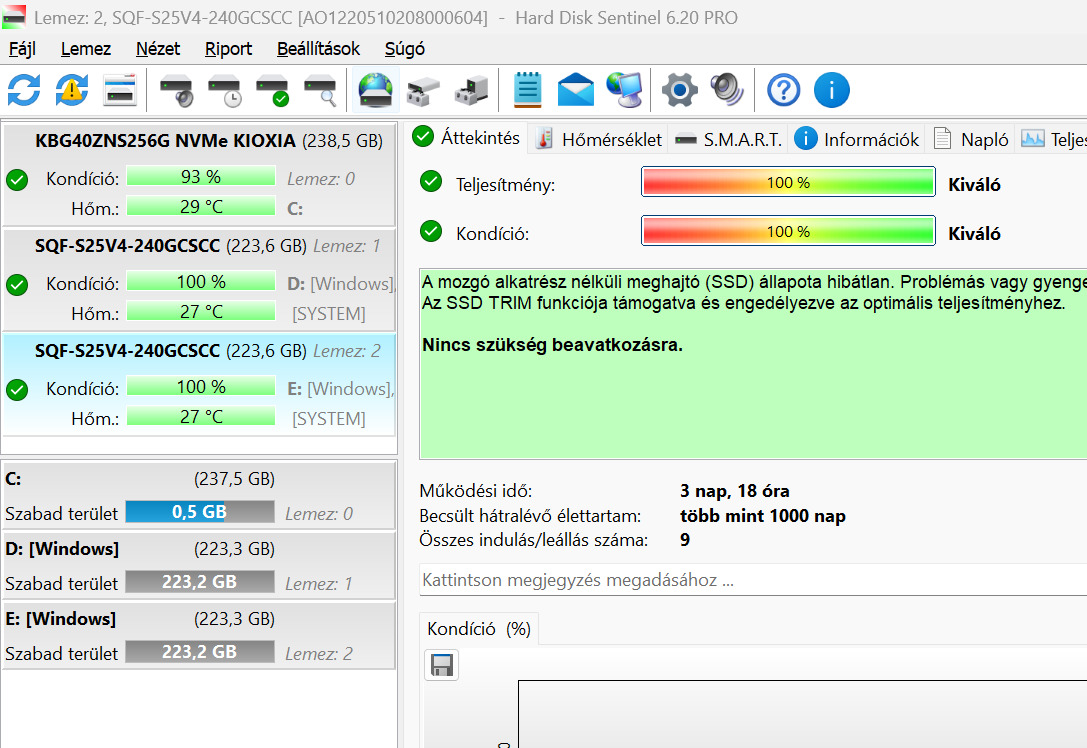Click the refresh with warning alert icon

point(72,90)
